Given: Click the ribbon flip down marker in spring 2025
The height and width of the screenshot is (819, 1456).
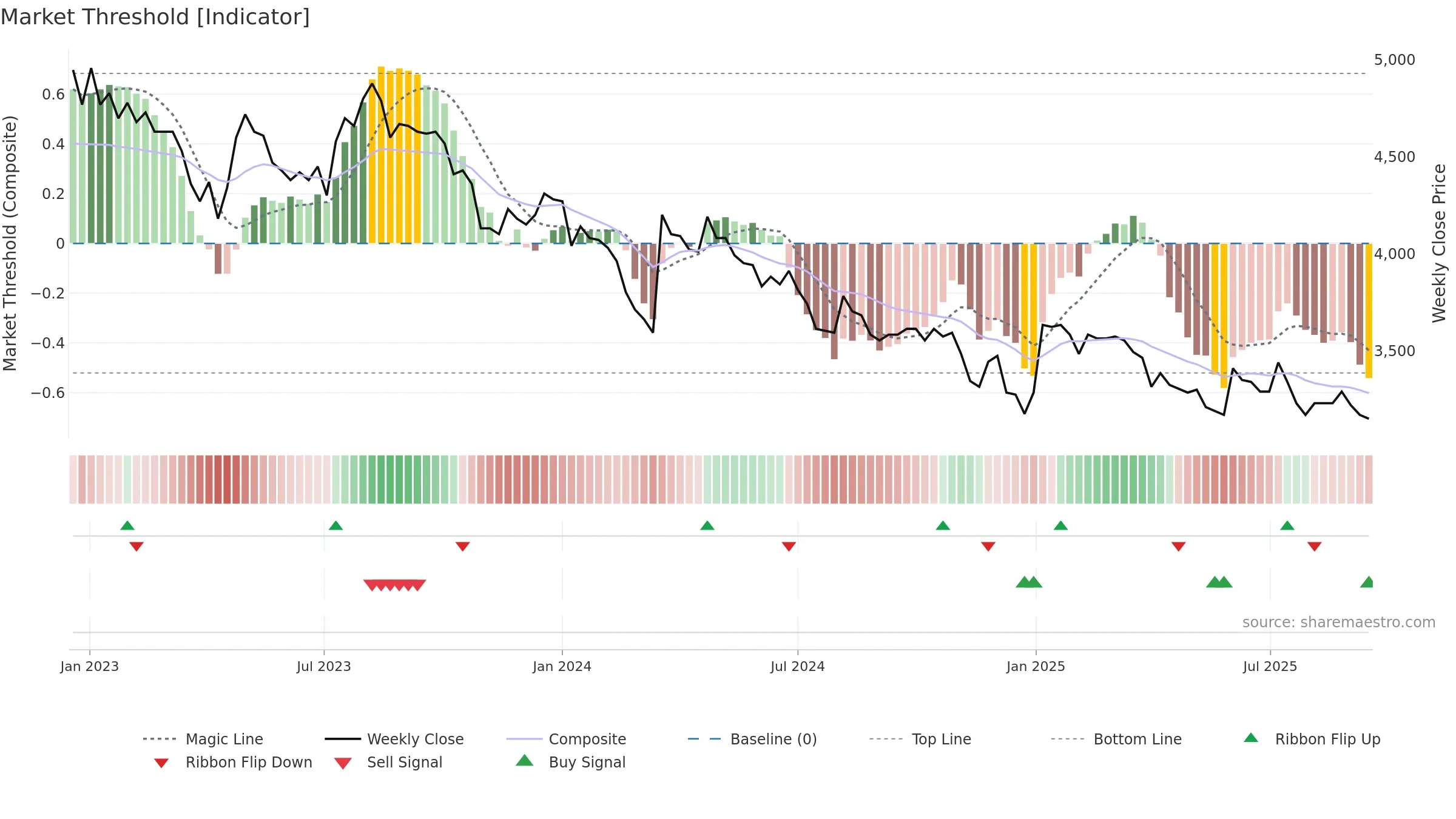Looking at the screenshot, I should [x=1179, y=547].
